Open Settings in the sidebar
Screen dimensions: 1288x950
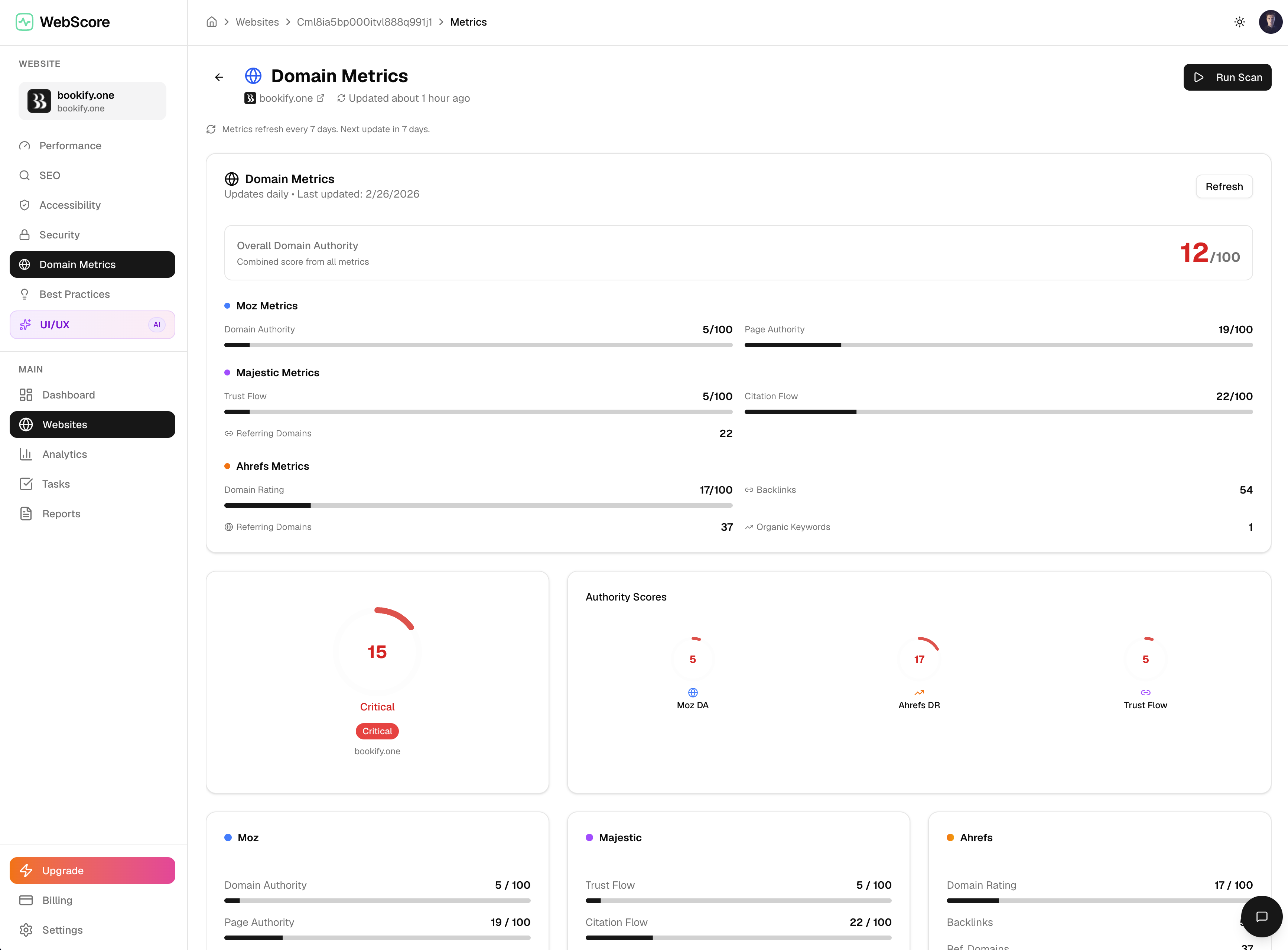pyautogui.click(x=62, y=930)
